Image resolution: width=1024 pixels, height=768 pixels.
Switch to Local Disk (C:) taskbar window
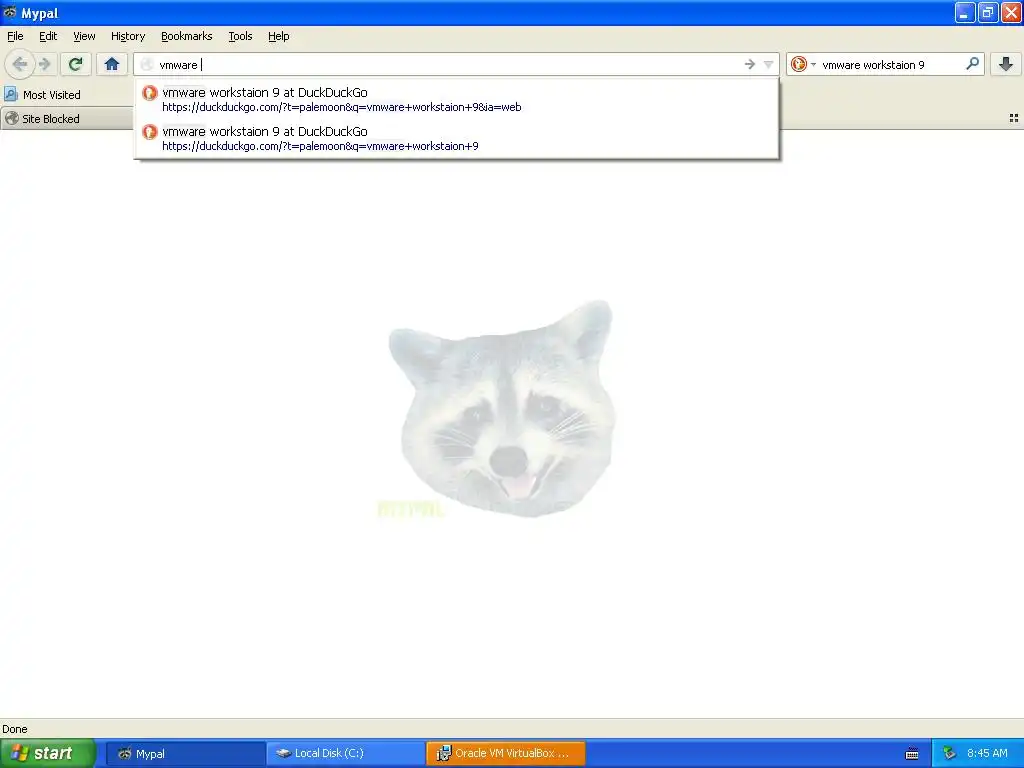click(x=345, y=753)
